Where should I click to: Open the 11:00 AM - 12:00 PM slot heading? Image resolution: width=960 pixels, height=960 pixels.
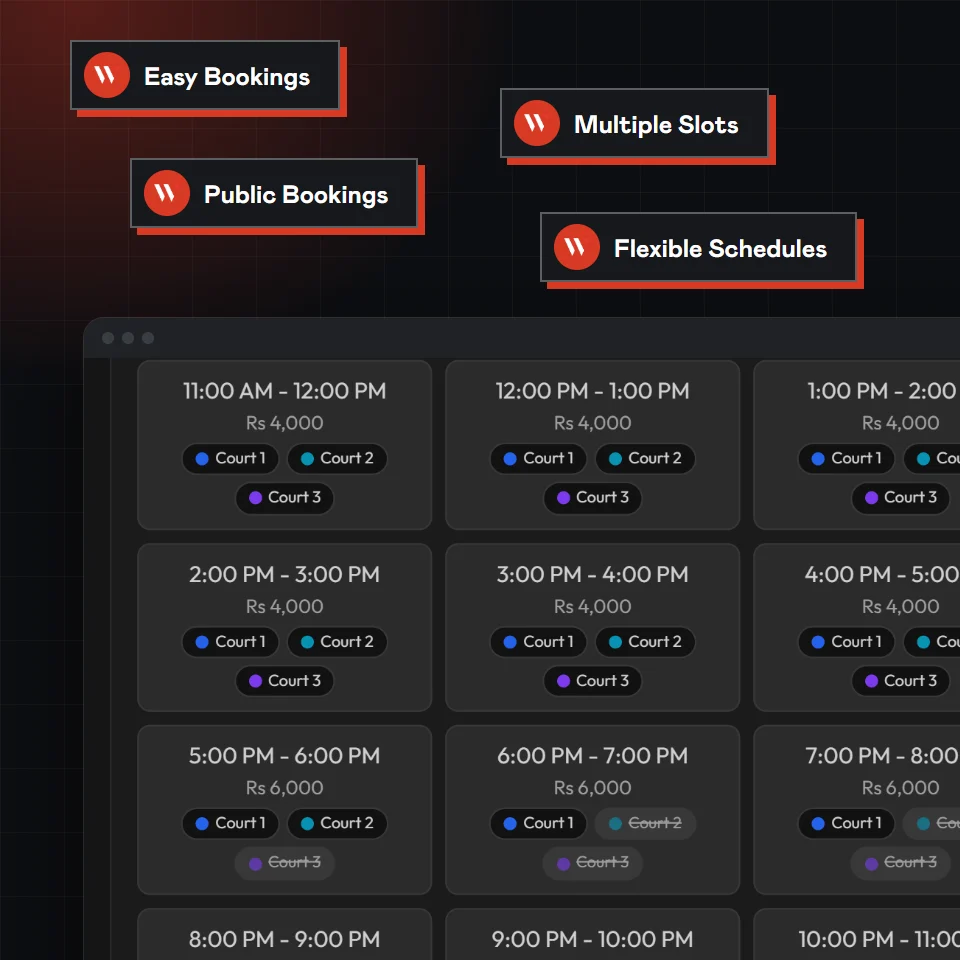pyautogui.click(x=285, y=391)
